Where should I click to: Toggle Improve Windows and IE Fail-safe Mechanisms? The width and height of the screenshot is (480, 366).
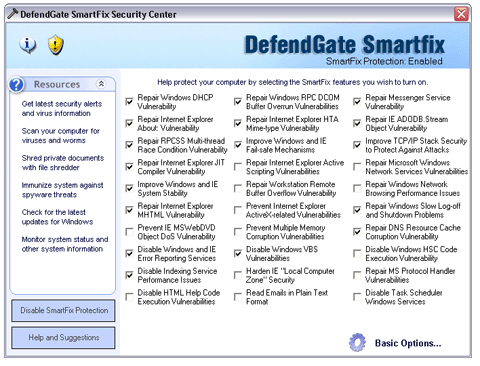(x=238, y=145)
